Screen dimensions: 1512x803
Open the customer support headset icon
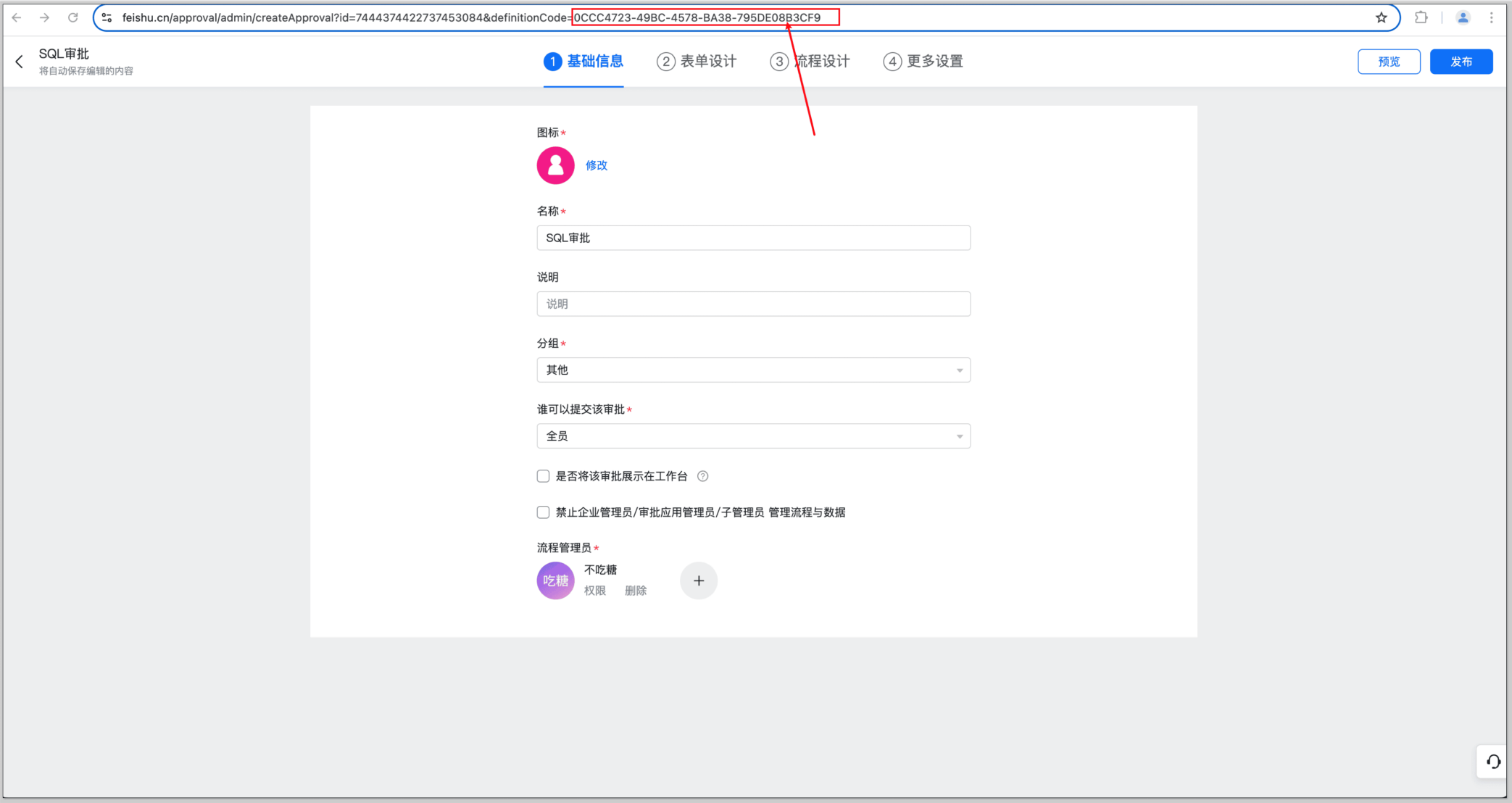[1493, 762]
